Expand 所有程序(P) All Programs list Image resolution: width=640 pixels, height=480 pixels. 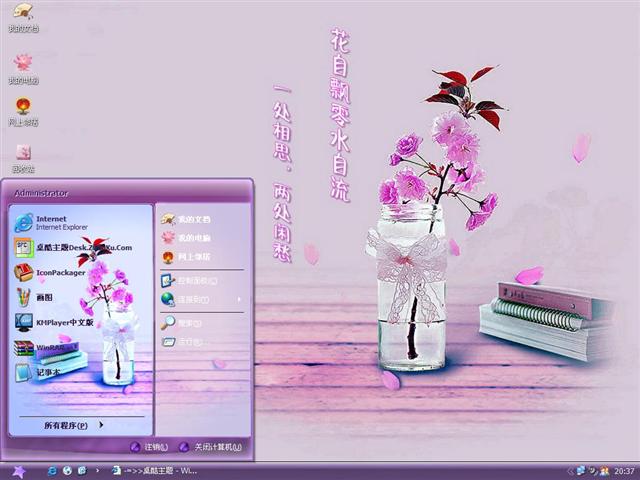click(74, 425)
